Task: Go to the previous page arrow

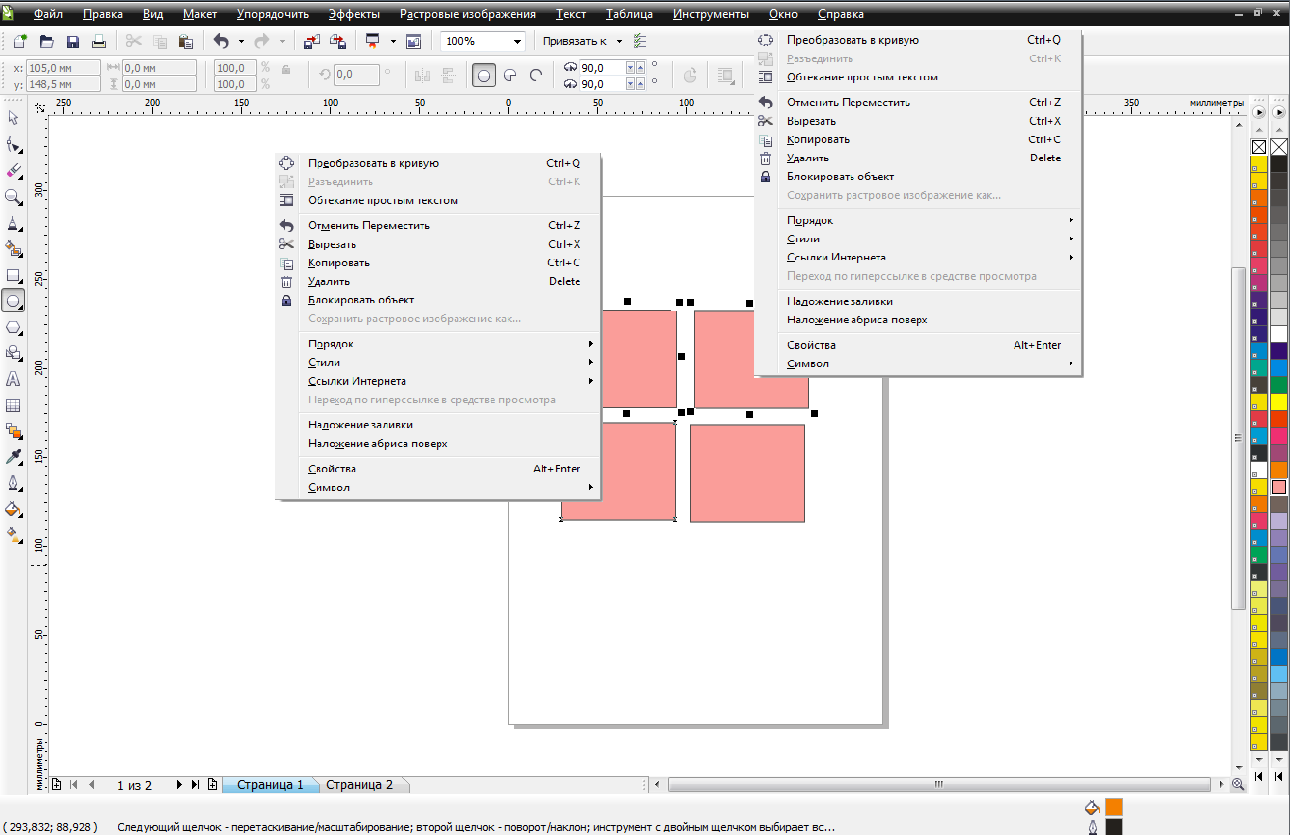Action: coord(92,785)
